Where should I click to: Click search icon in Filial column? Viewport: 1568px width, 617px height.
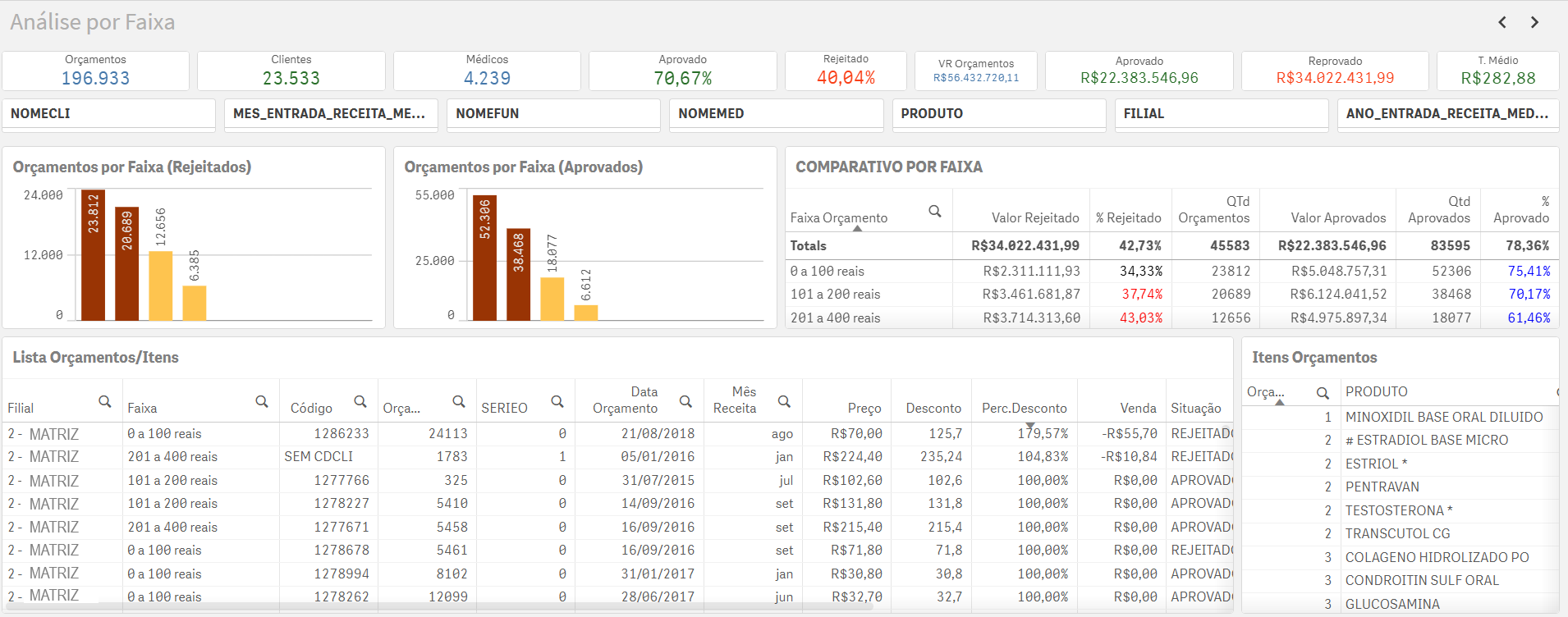point(105,402)
